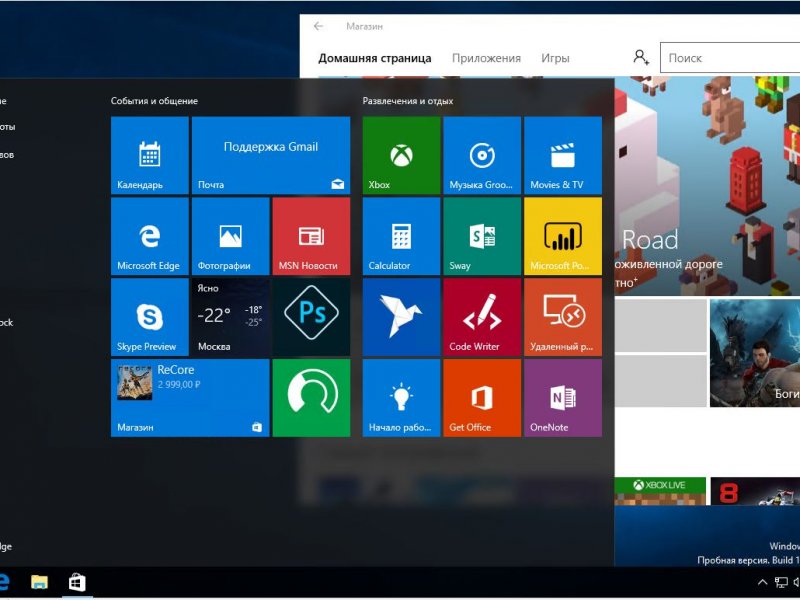Click the Магазин window title

pos(364,26)
